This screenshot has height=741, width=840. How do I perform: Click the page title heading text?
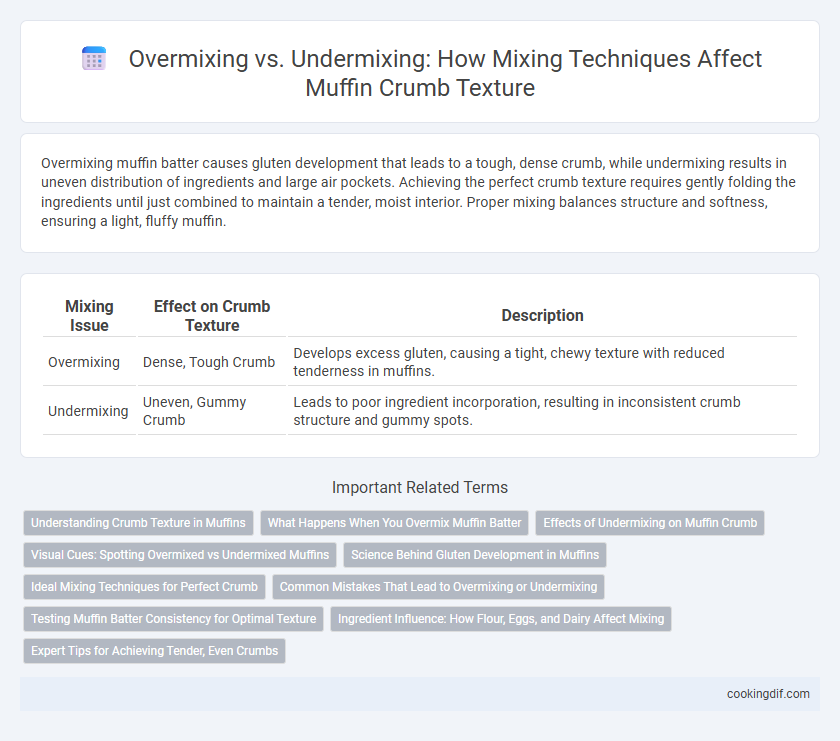click(x=445, y=73)
